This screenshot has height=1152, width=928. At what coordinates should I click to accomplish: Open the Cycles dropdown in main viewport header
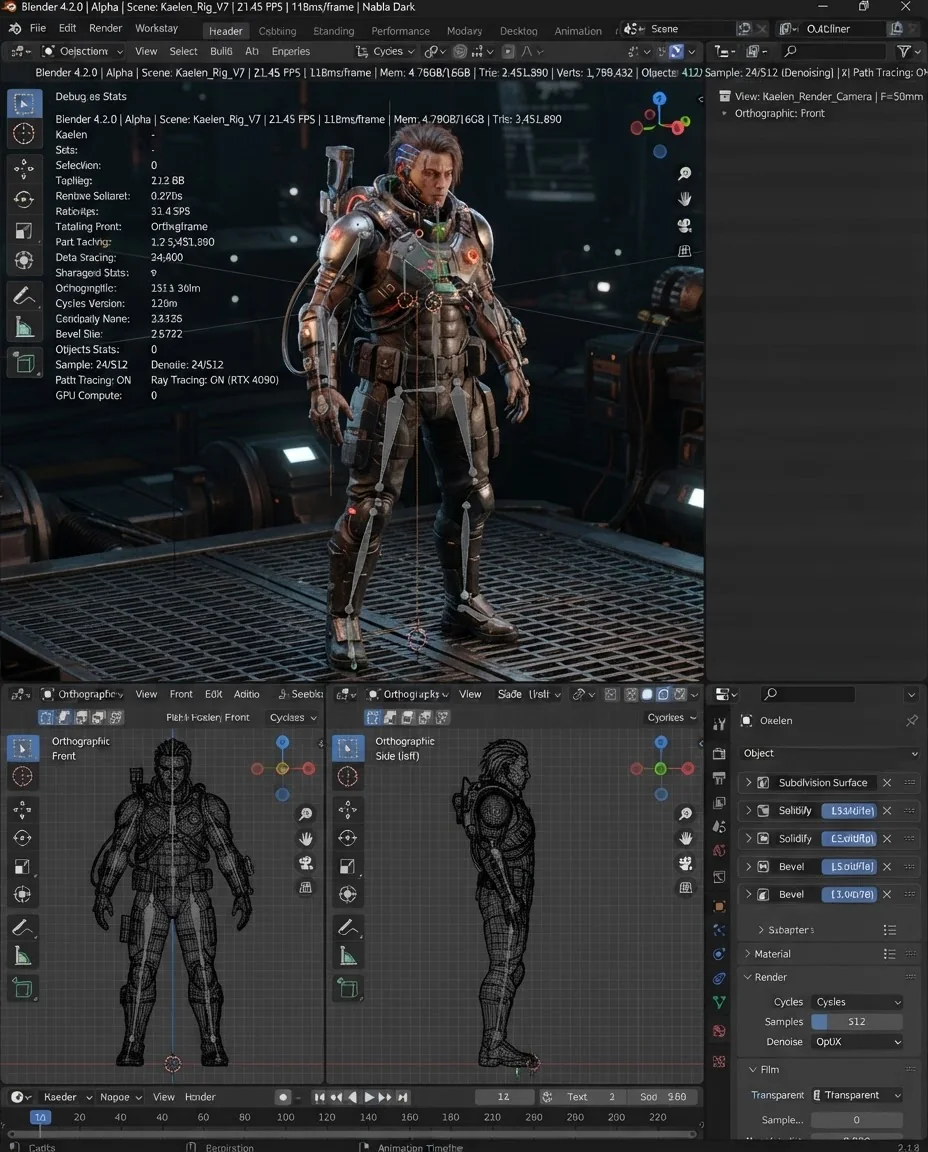(386, 51)
